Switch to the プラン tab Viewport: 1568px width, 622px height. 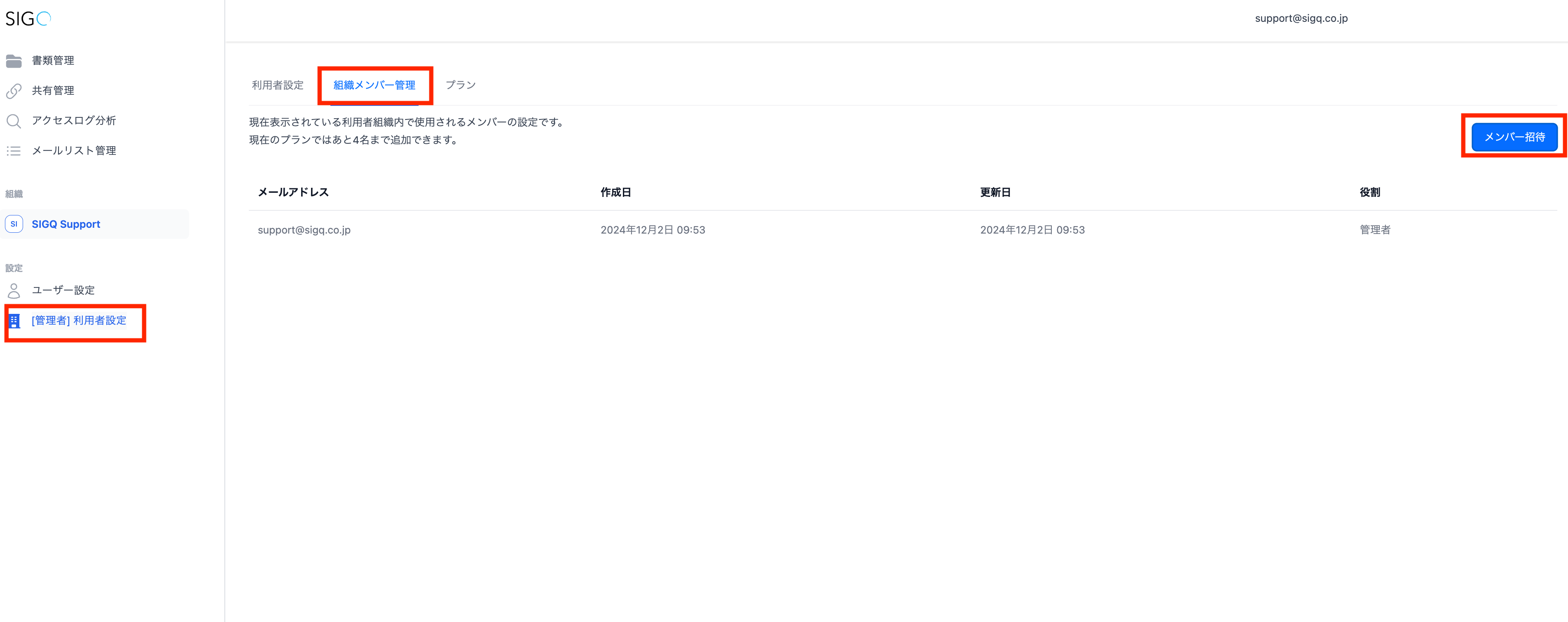click(460, 85)
